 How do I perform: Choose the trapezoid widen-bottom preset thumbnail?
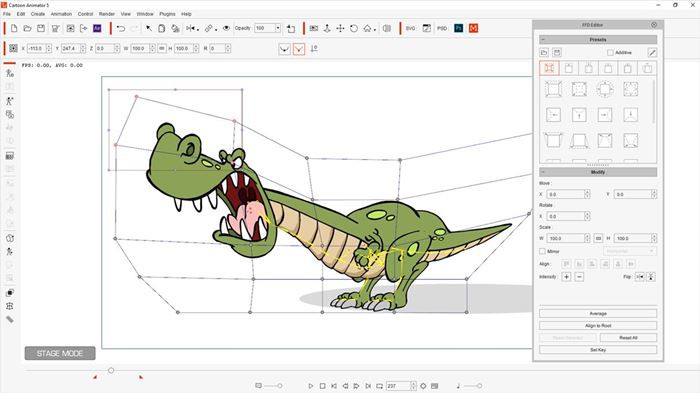[x=579, y=141]
